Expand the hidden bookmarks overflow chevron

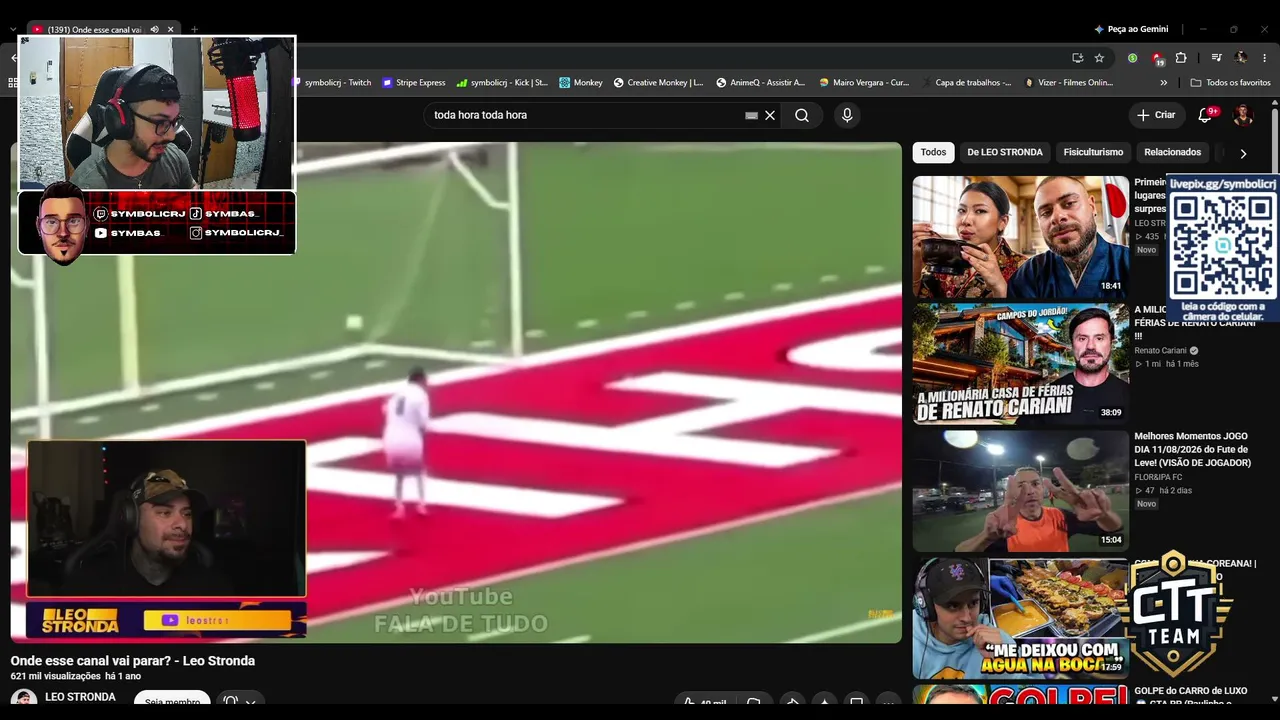point(1163,83)
